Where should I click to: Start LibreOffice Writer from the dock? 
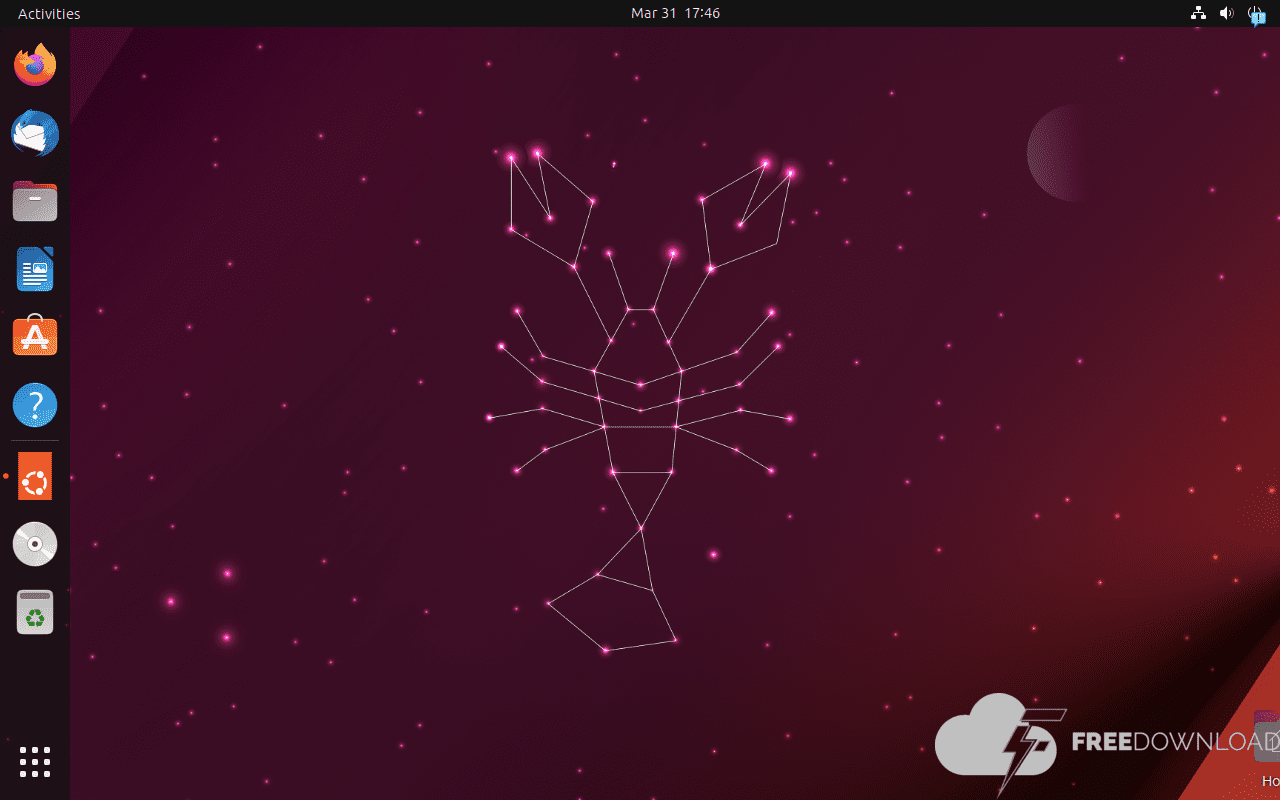[x=35, y=270]
